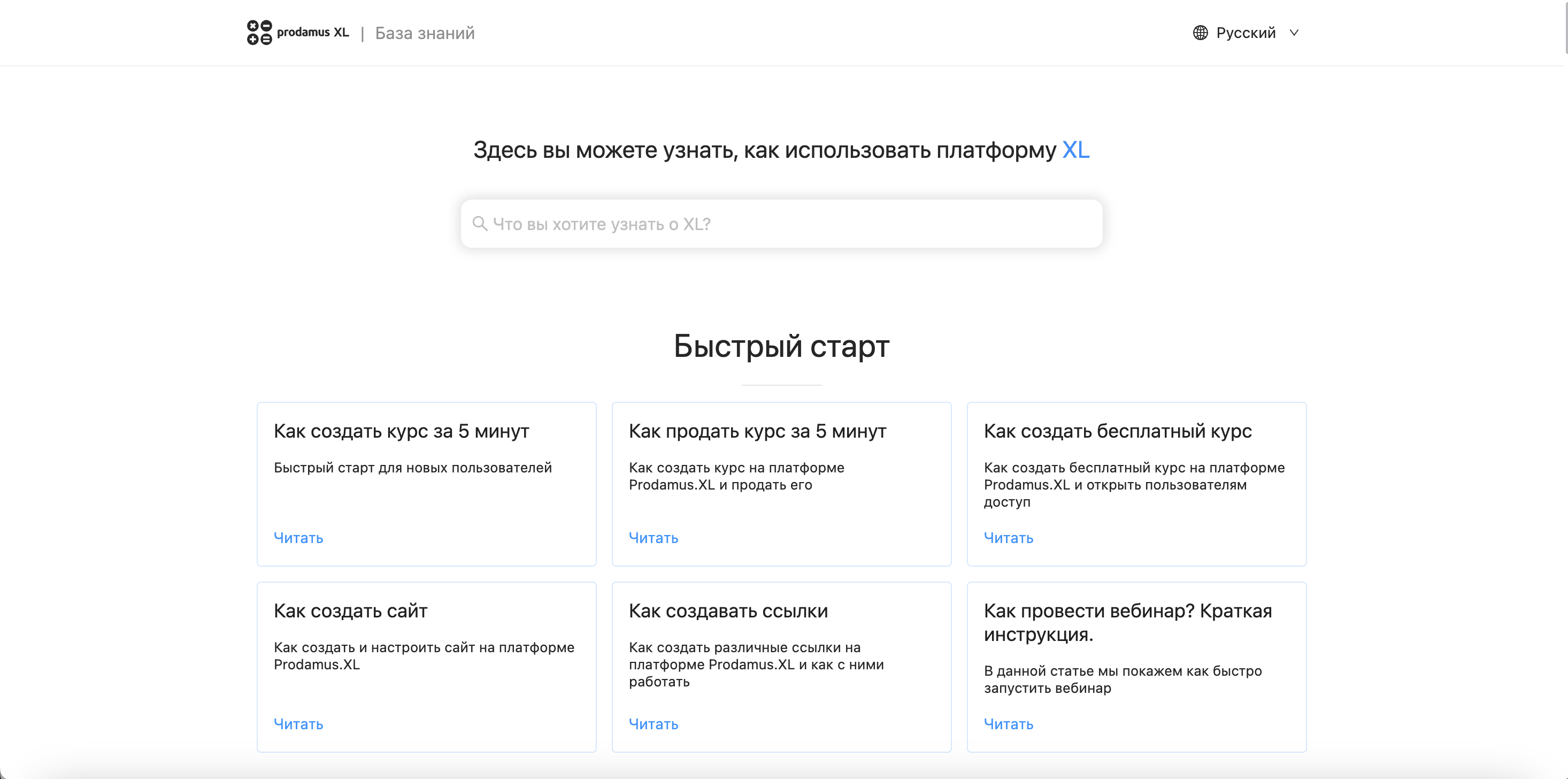Open the База знаний header link

pyautogui.click(x=425, y=33)
